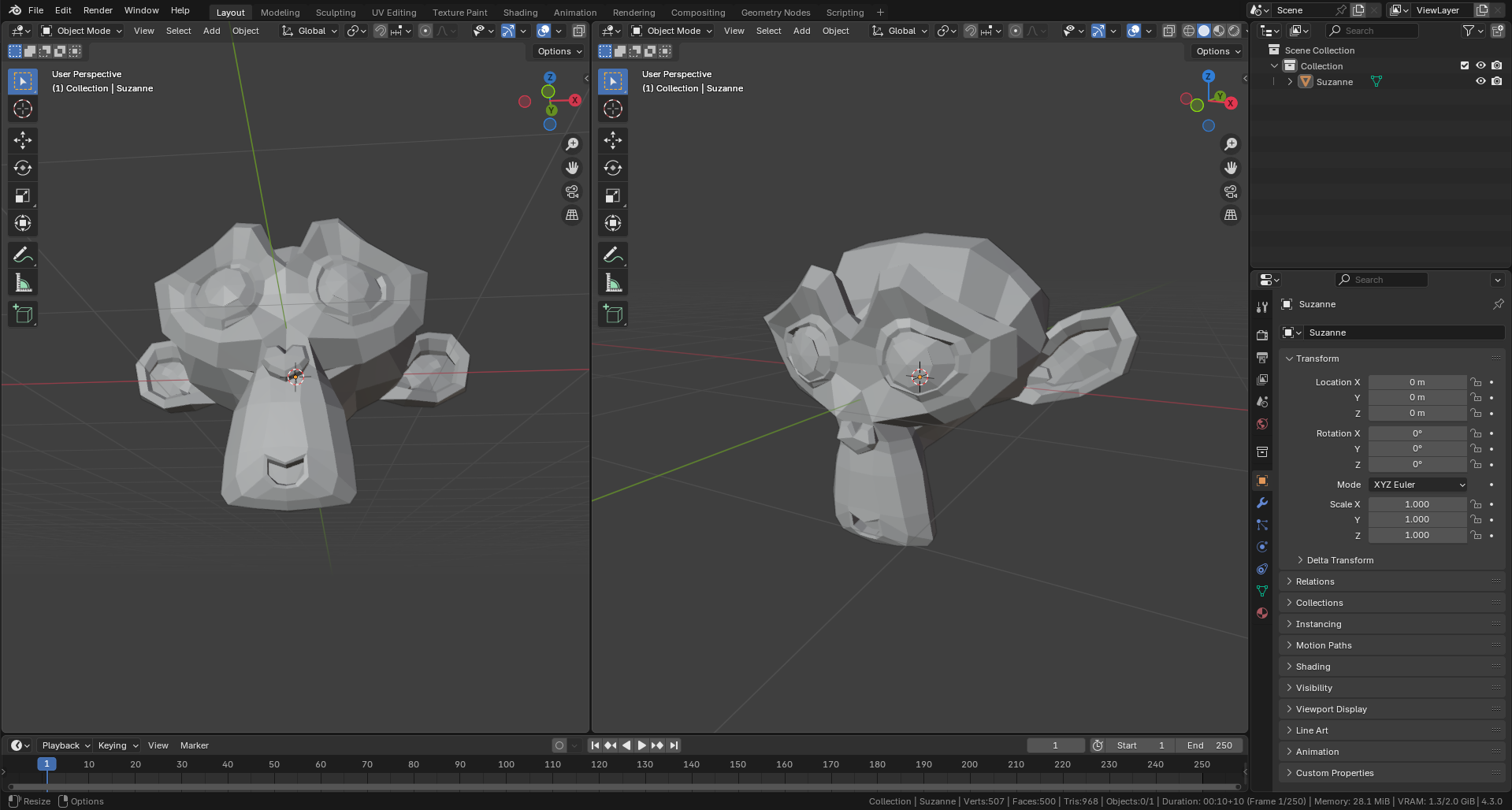The width and height of the screenshot is (1512, 810).
Task: Select the Rotate tool in left viewport
Action: pos(23,168)
